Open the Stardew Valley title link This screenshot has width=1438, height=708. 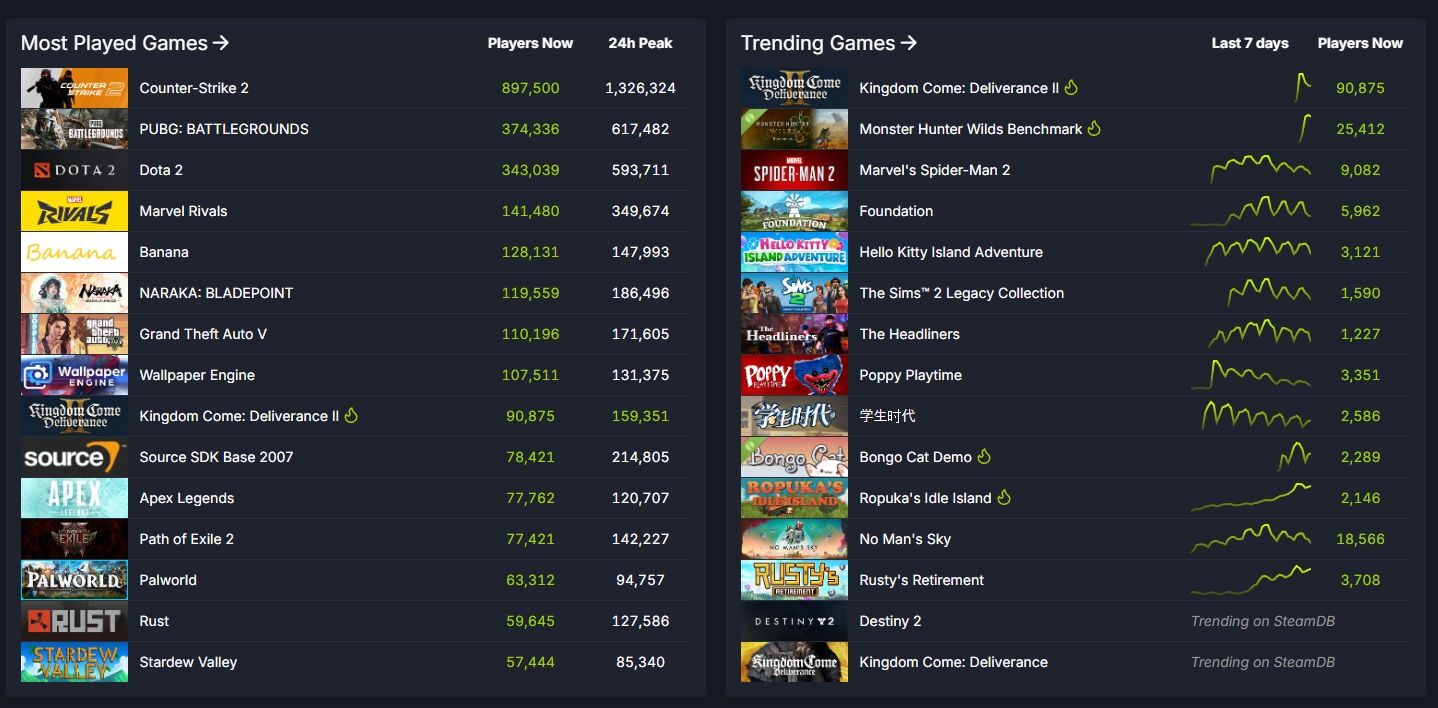(188, 662)
